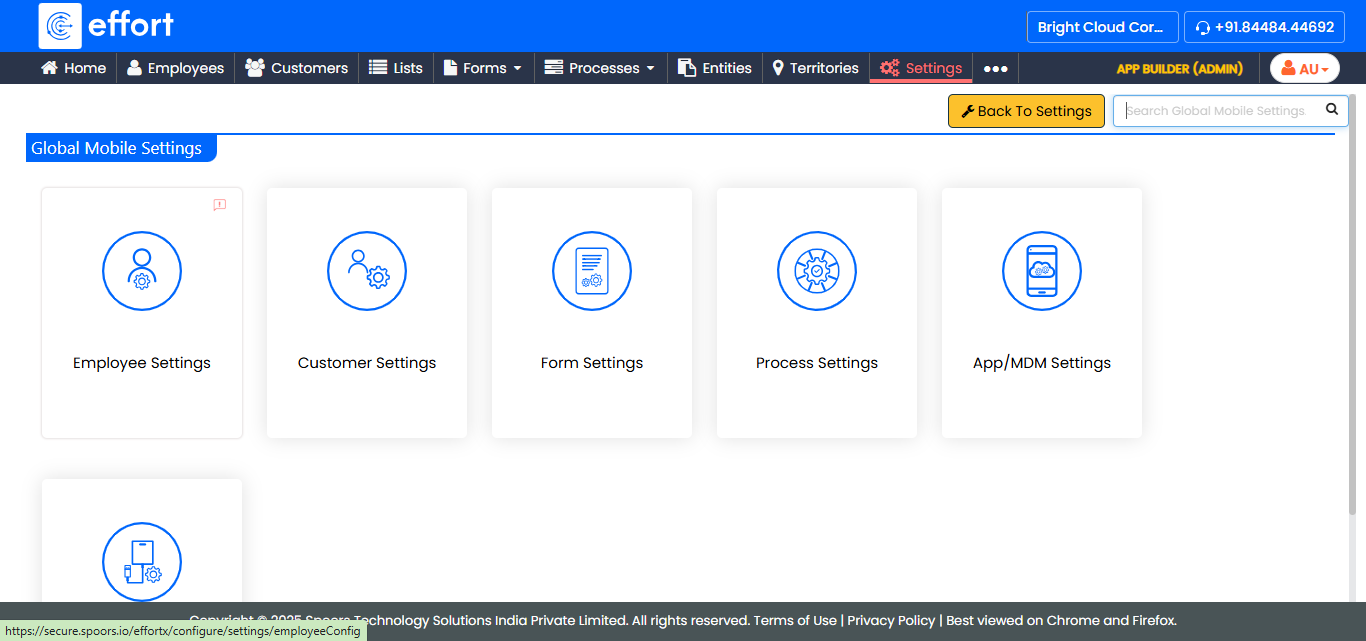Open the partially visible device settings icon
This screenshot has height=641, width=1366.
[x=142, y=562]
